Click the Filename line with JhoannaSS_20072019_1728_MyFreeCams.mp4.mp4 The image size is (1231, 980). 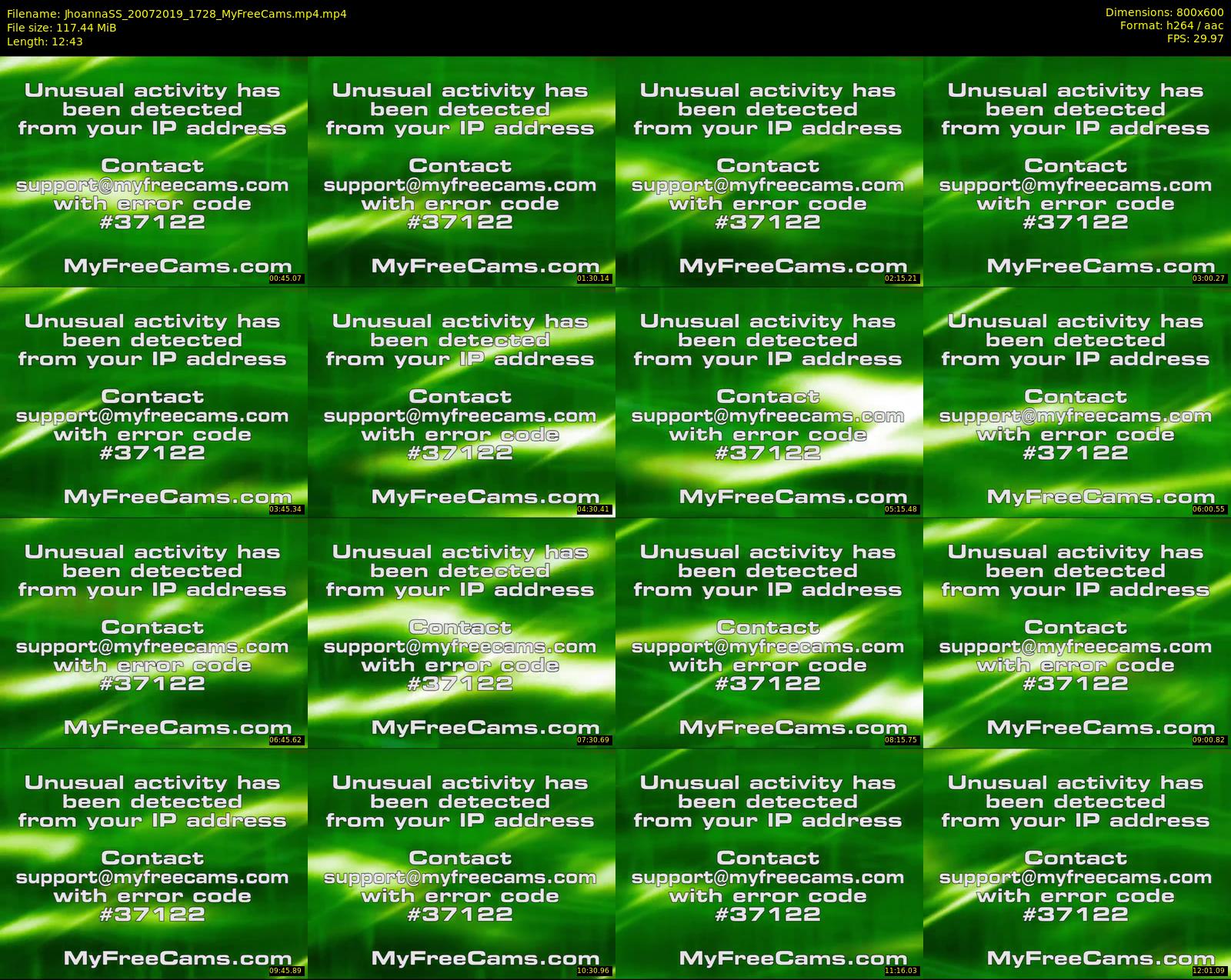tap(177, 14)
